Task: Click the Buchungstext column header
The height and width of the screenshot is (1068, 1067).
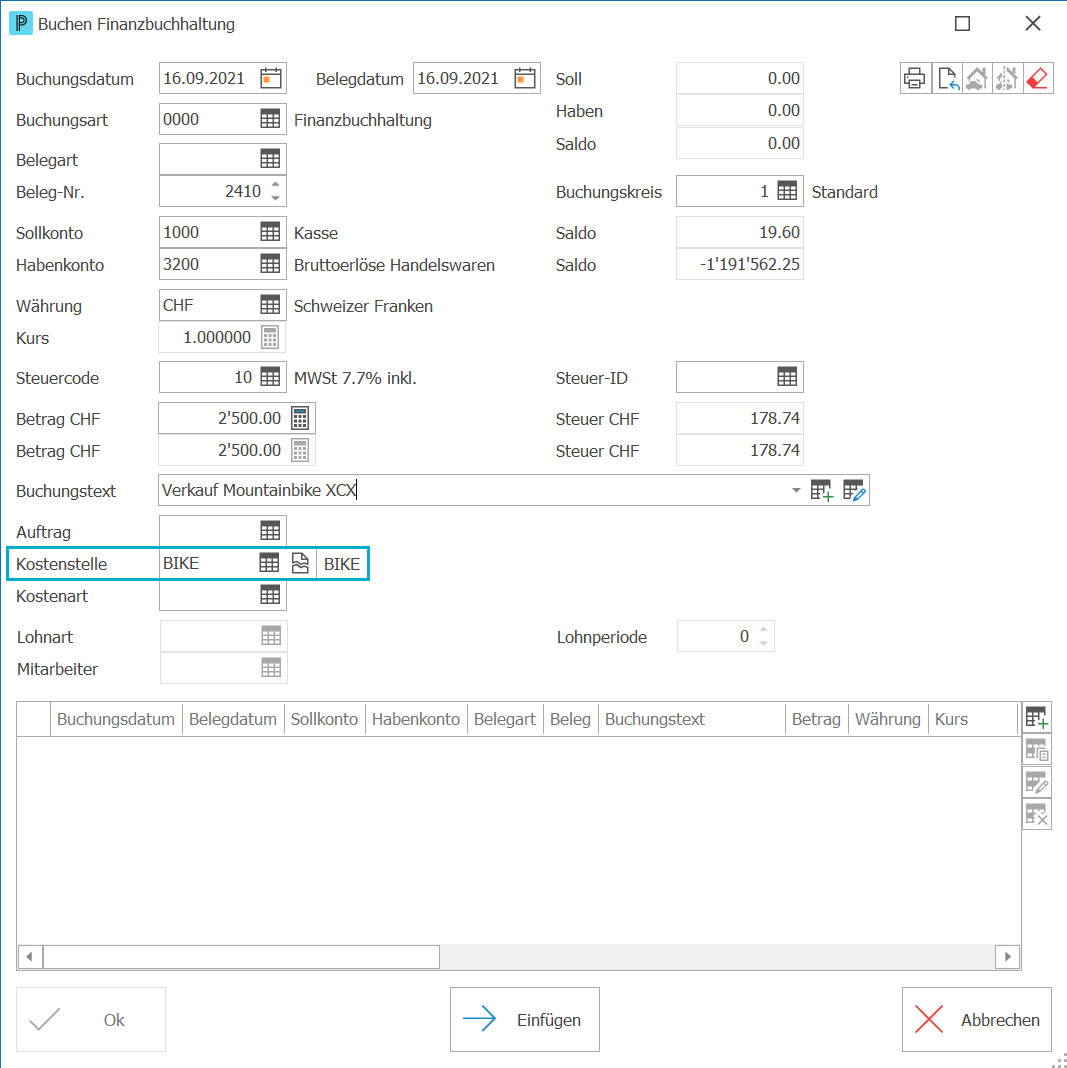Action: (x=692, y=719)
